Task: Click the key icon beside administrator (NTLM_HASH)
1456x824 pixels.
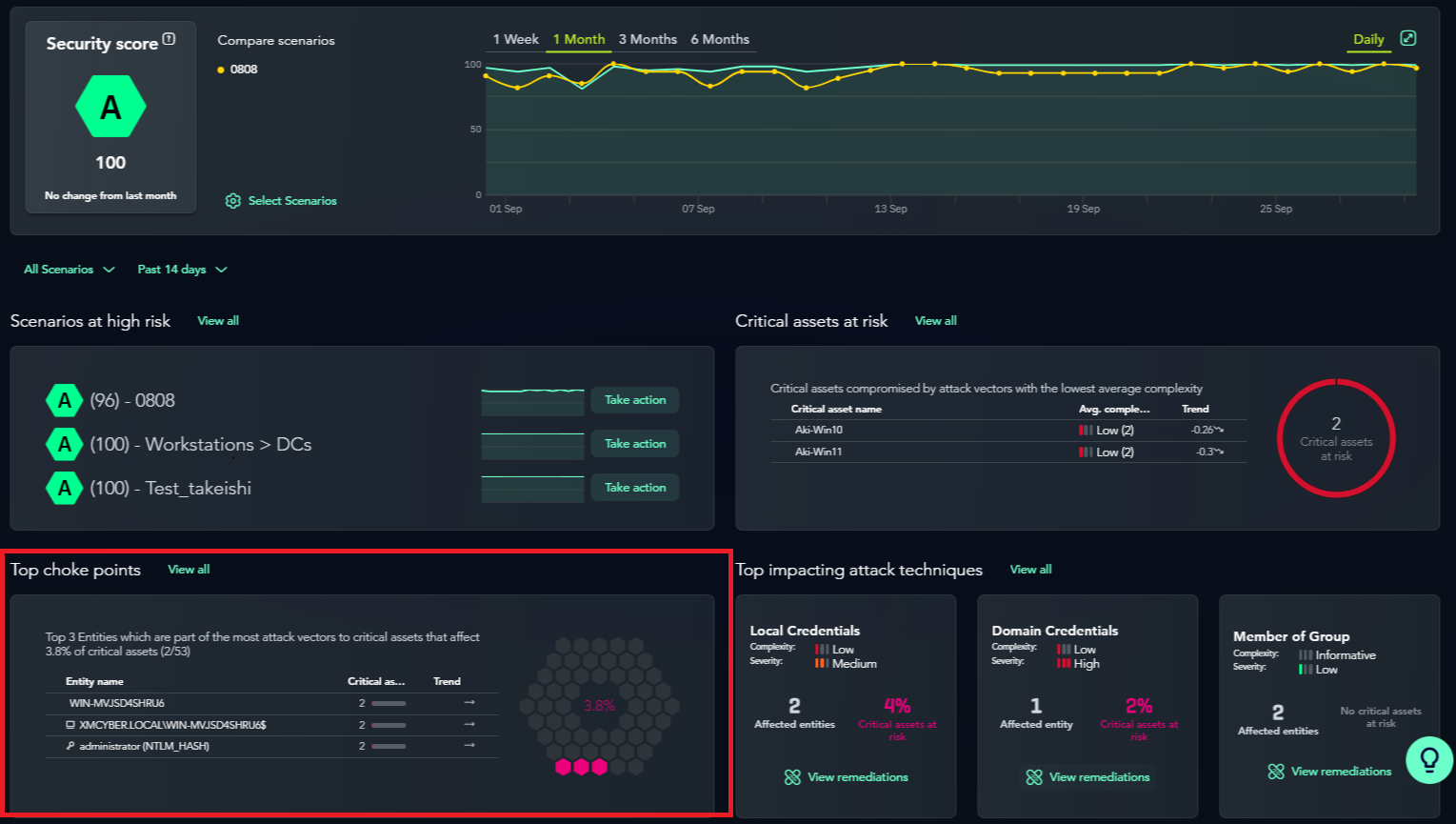Action: (x=70, y=746)
